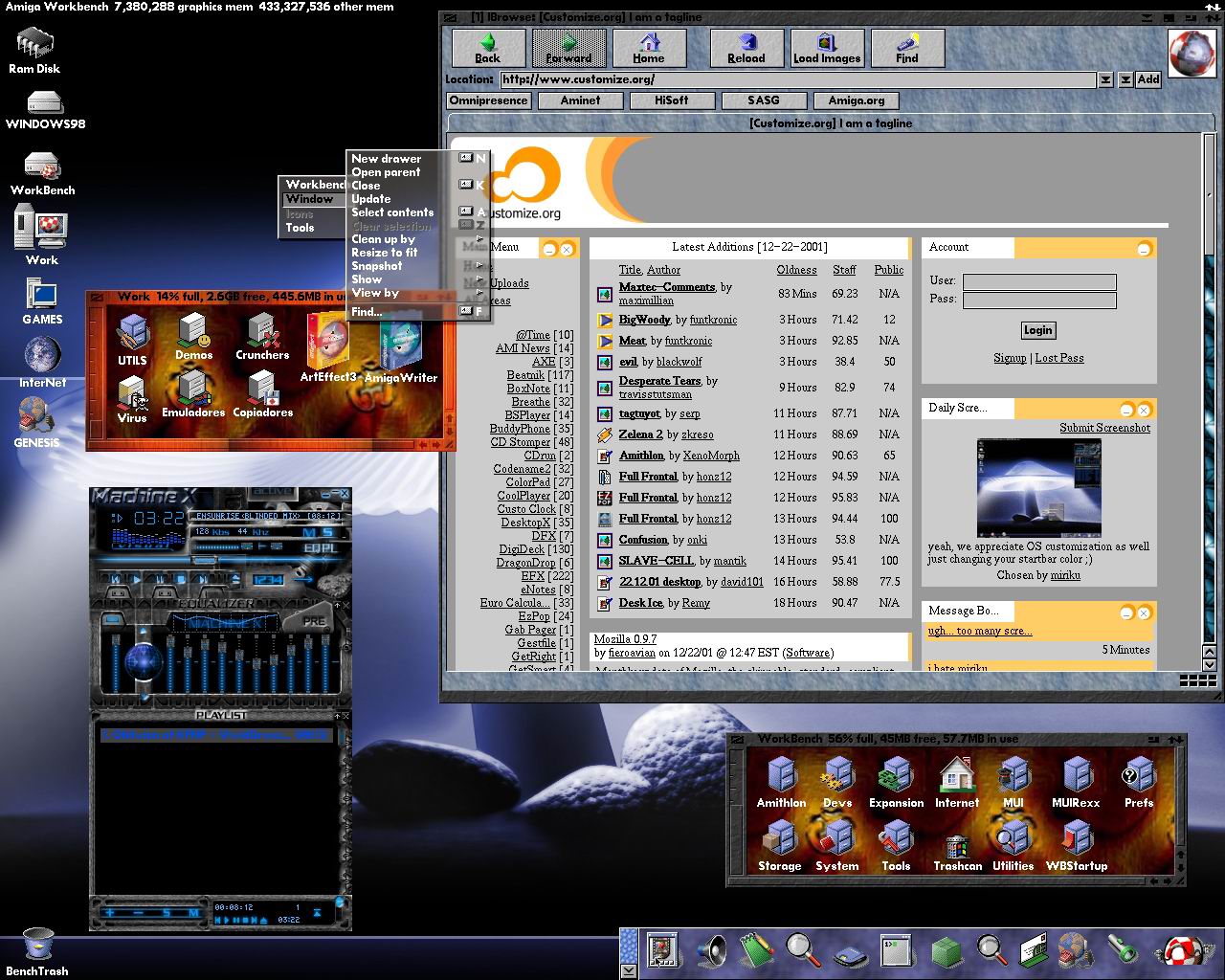Click the Back button in IBrowse
The height and width of the screenshot is (980, 1225).
(488, 48)
